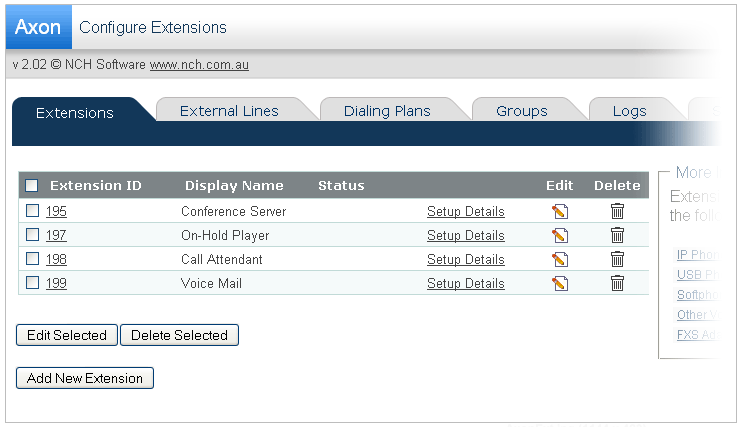740x427 pixels.
Task: Select checkbox for extension 198
Action: [32, 259]
